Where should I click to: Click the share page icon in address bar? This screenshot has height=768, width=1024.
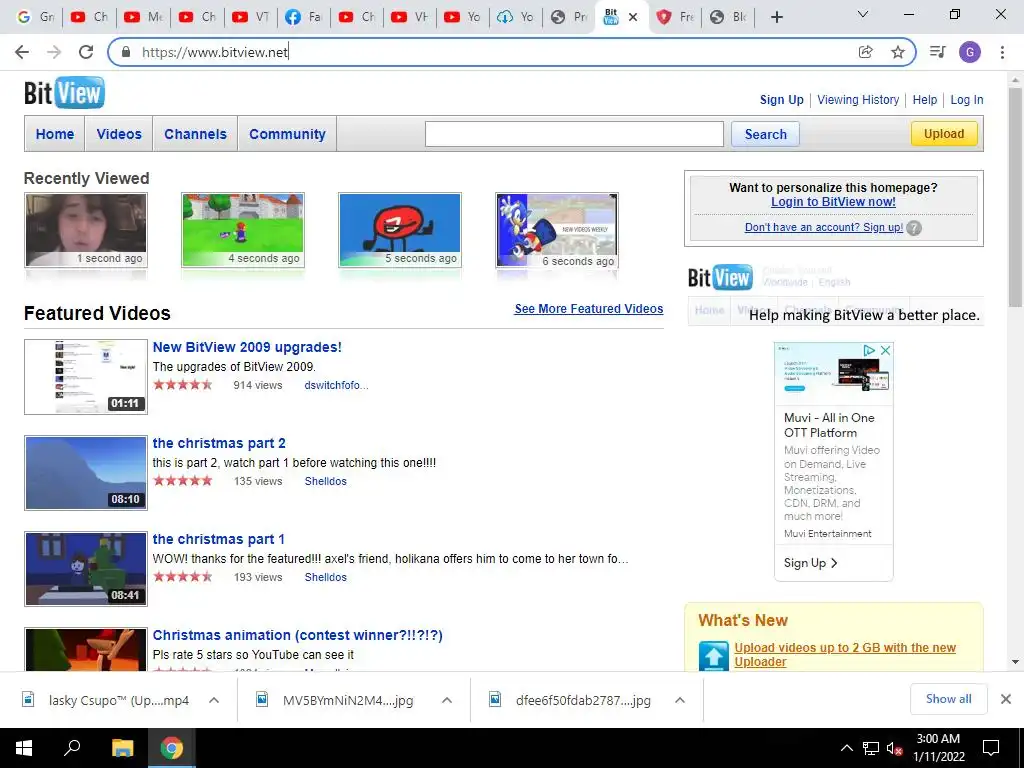[865, 52]
